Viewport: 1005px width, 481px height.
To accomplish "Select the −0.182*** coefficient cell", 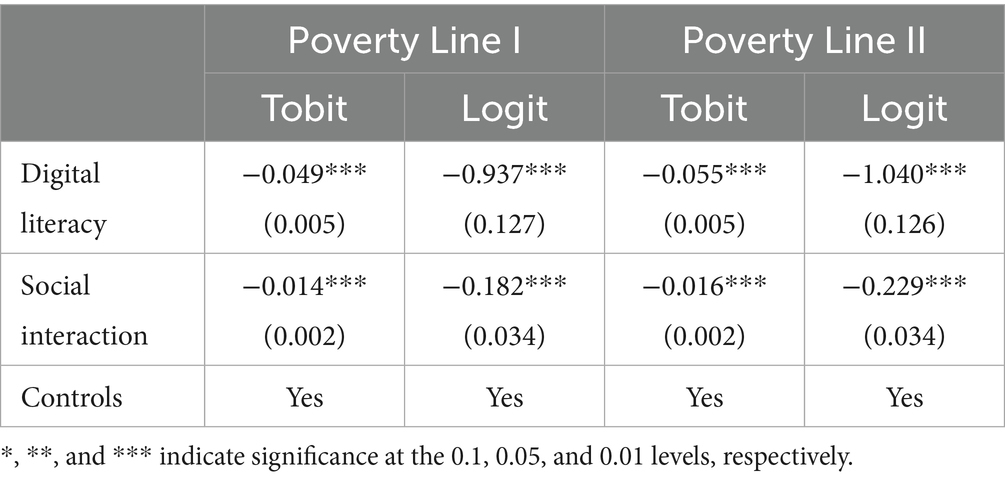I will click(504, 287).
